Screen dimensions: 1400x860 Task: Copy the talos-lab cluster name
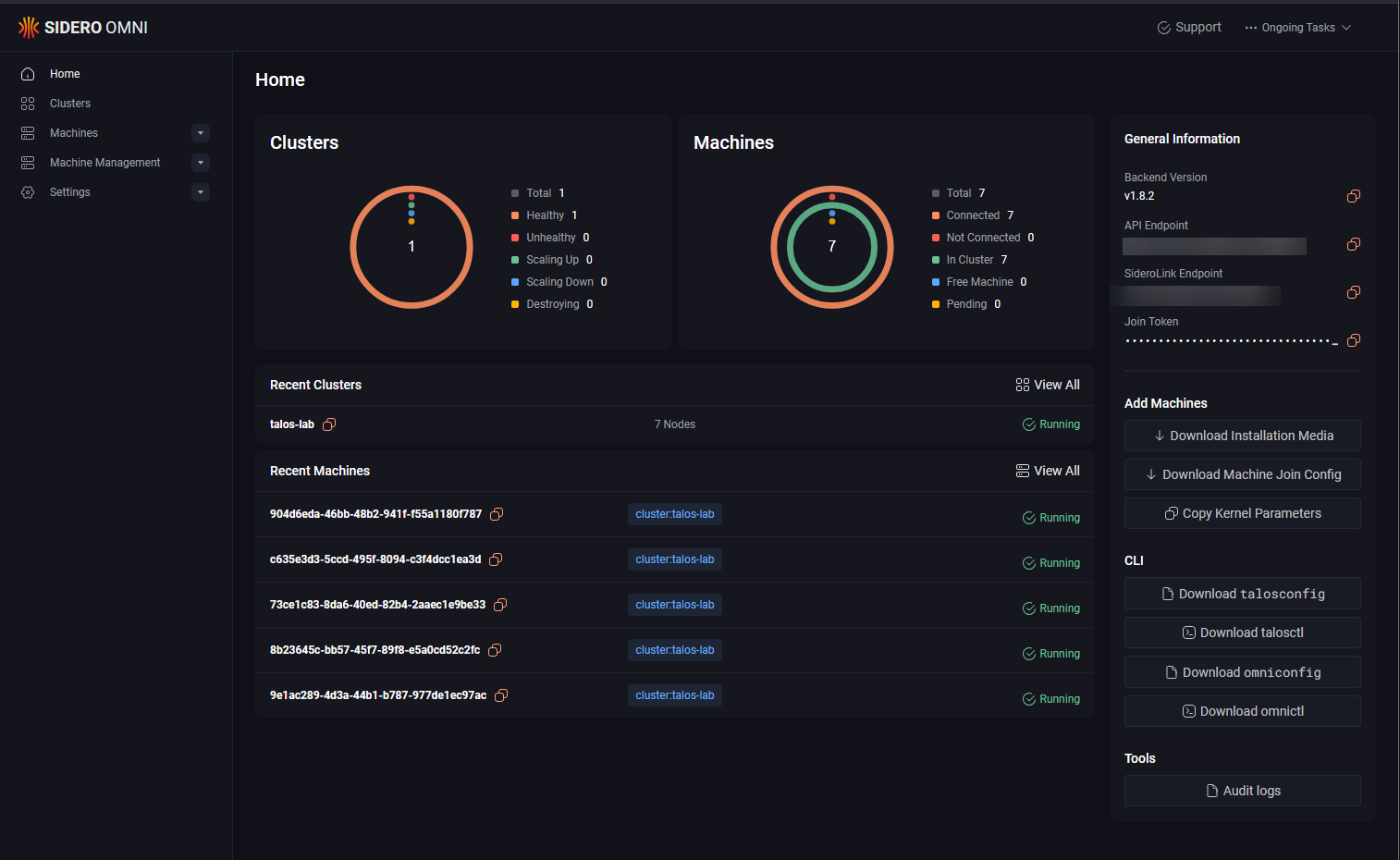329,424
